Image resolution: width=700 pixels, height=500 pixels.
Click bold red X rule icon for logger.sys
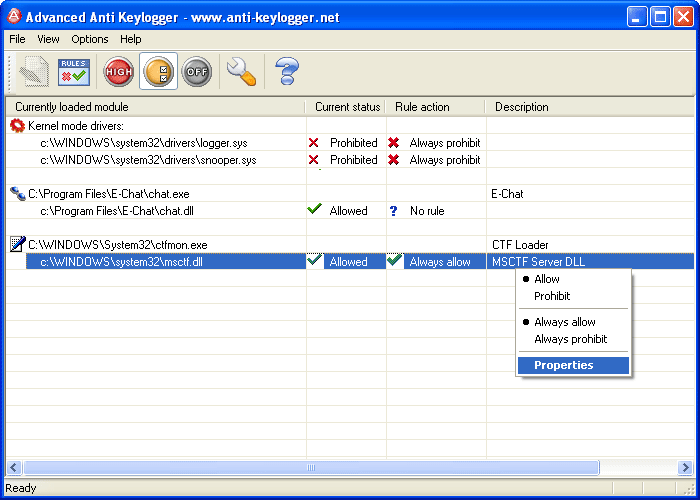point(393,143)
